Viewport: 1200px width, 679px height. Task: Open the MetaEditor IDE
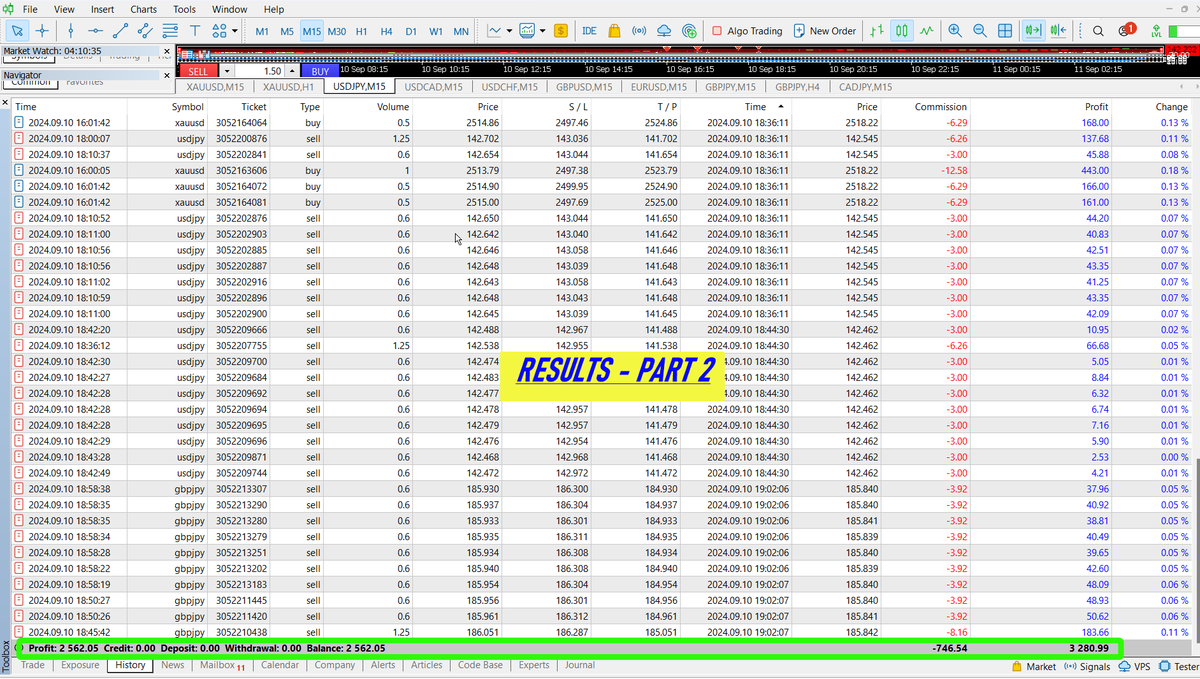point(590,31)
